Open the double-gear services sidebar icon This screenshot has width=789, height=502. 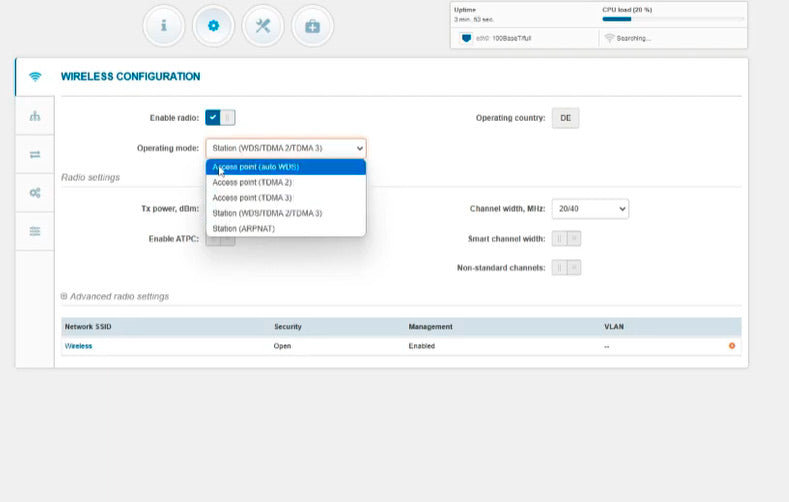(x=35, y=192)
